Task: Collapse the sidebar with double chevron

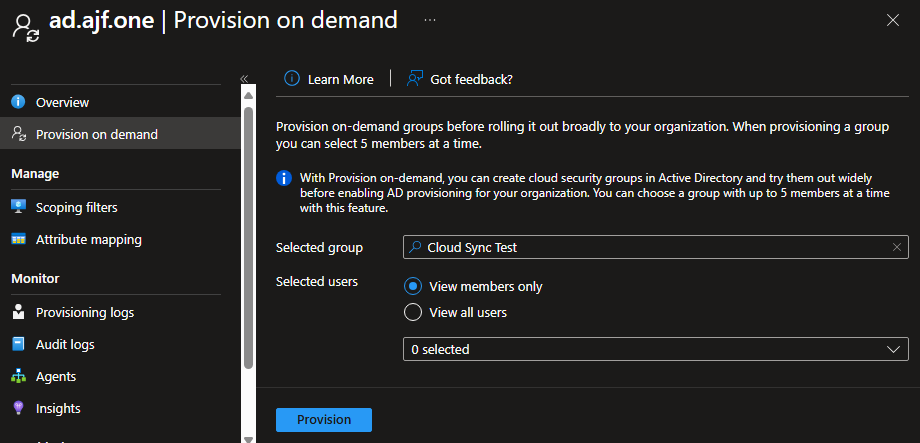Action: point(244,79)
